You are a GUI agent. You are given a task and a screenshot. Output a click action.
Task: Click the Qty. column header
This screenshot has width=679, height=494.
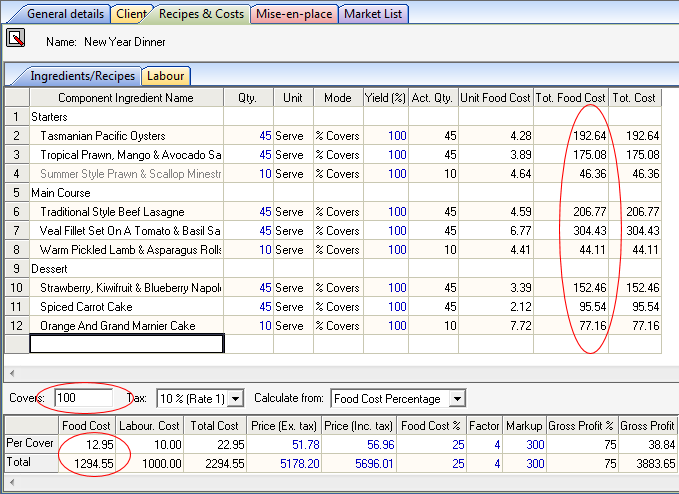pyautogui.click(x=248, y=97)
